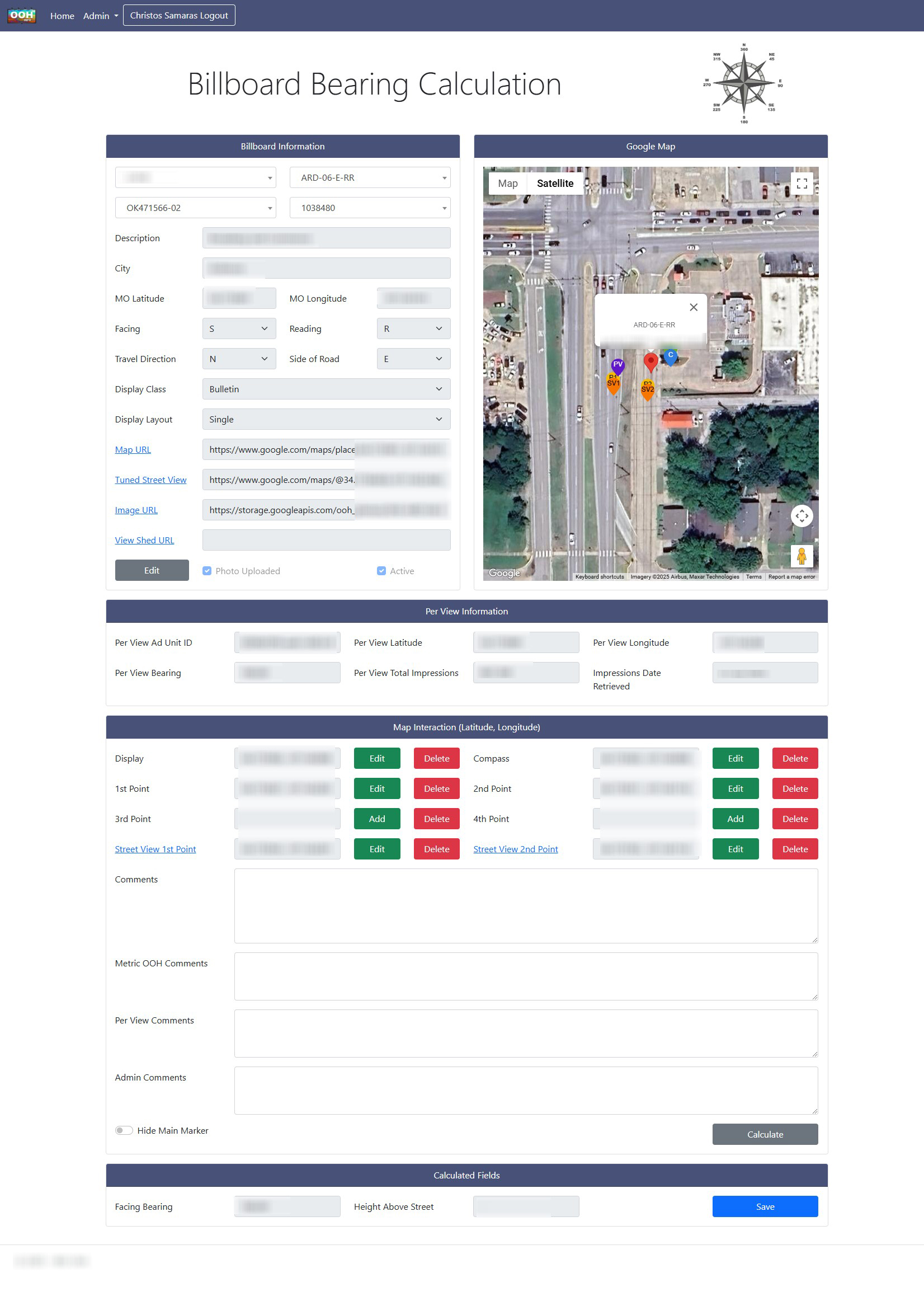
Task: Click the Street View pegman icon
Action: (802, 556)
